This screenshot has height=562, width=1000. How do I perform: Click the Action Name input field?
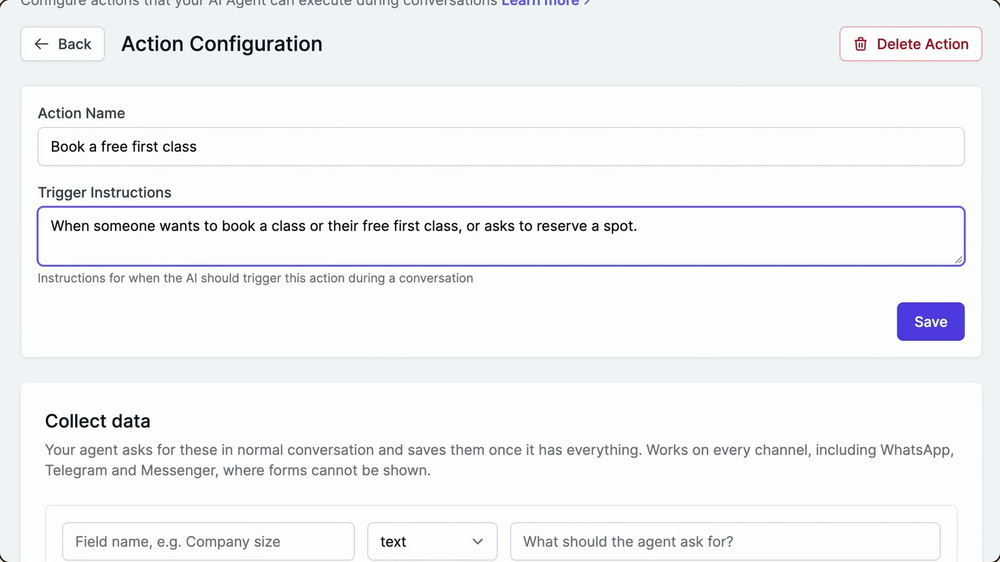(x=501, y=147)
